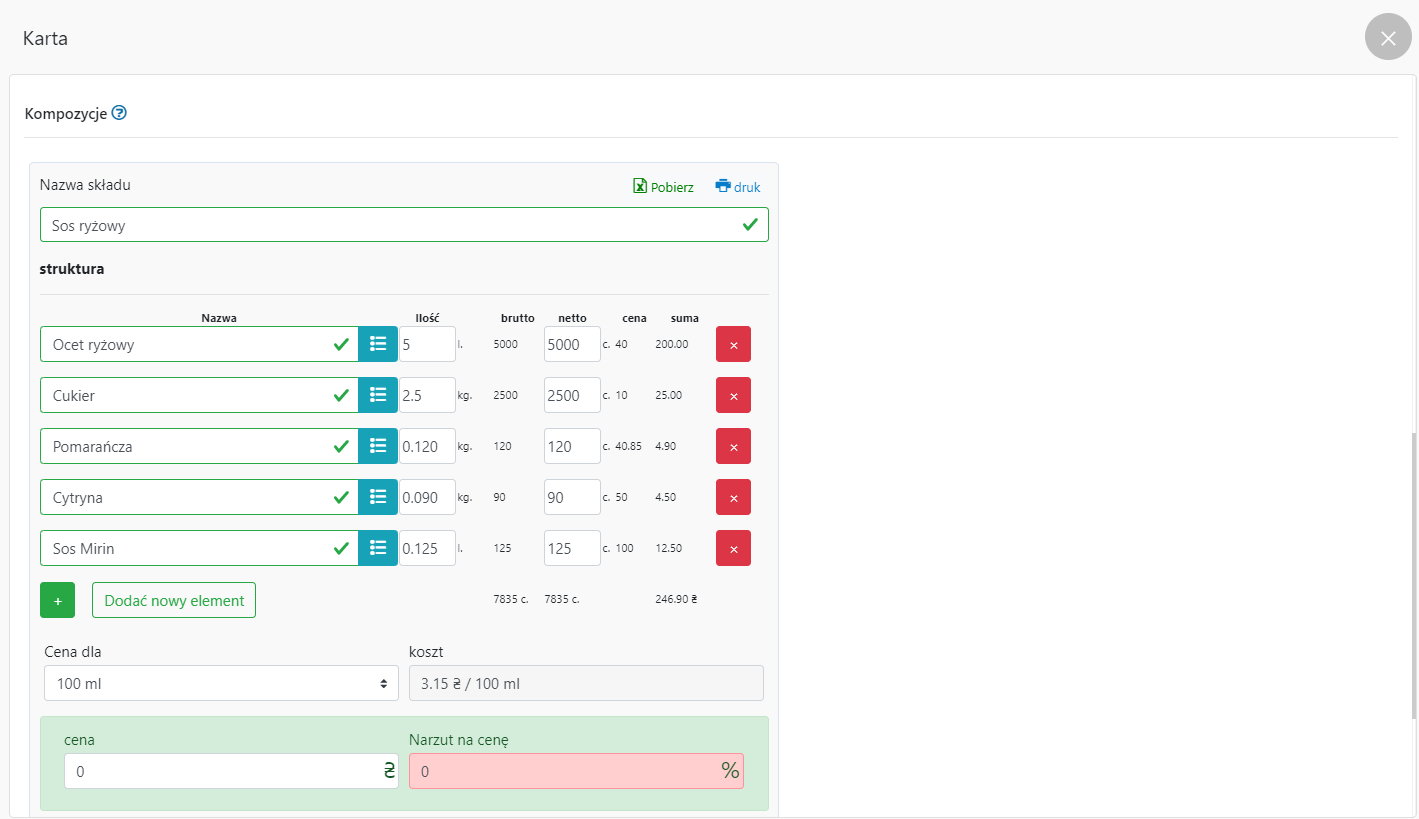Click the Narzut na cenę percent field
Screen dimensions: 1419x819
(565, 771)
